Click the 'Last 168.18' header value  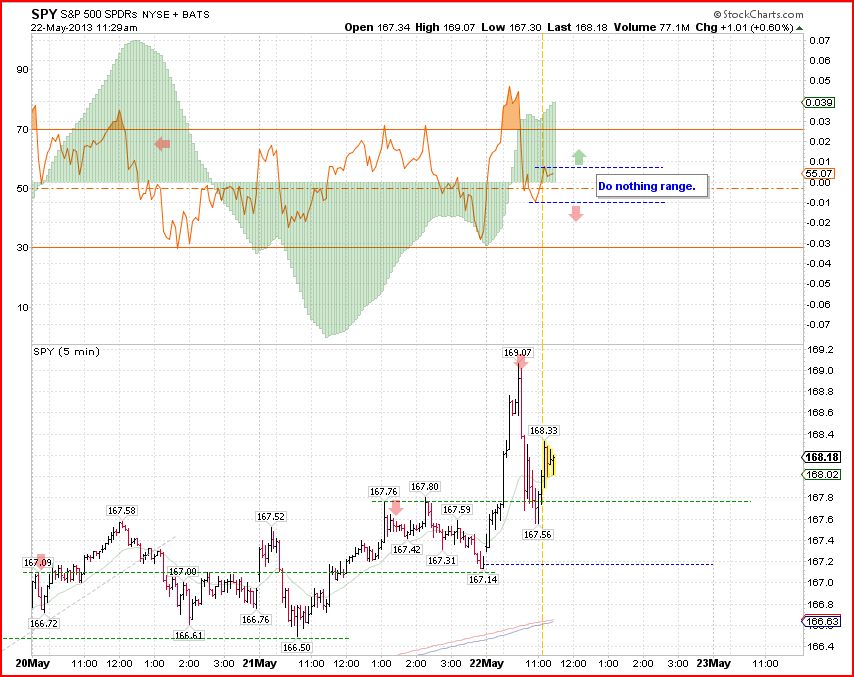(x=577, y=27)
